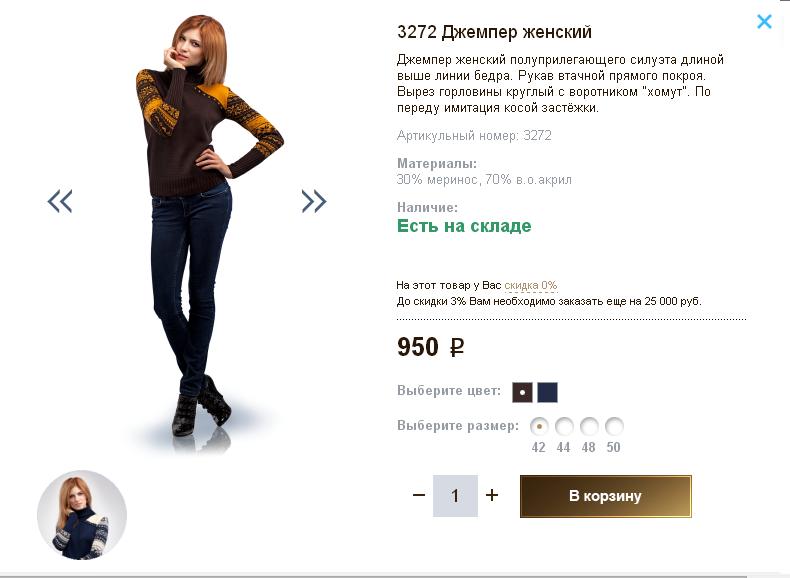Increase quantity with the plus icon
Screen dimensions: 790x578
pyautogui.click(x=492, y=495)
